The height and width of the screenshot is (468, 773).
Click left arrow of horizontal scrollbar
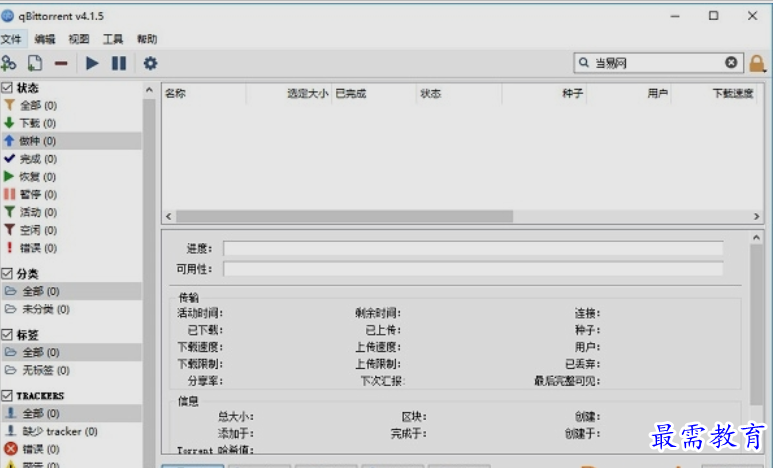point(169,216)
